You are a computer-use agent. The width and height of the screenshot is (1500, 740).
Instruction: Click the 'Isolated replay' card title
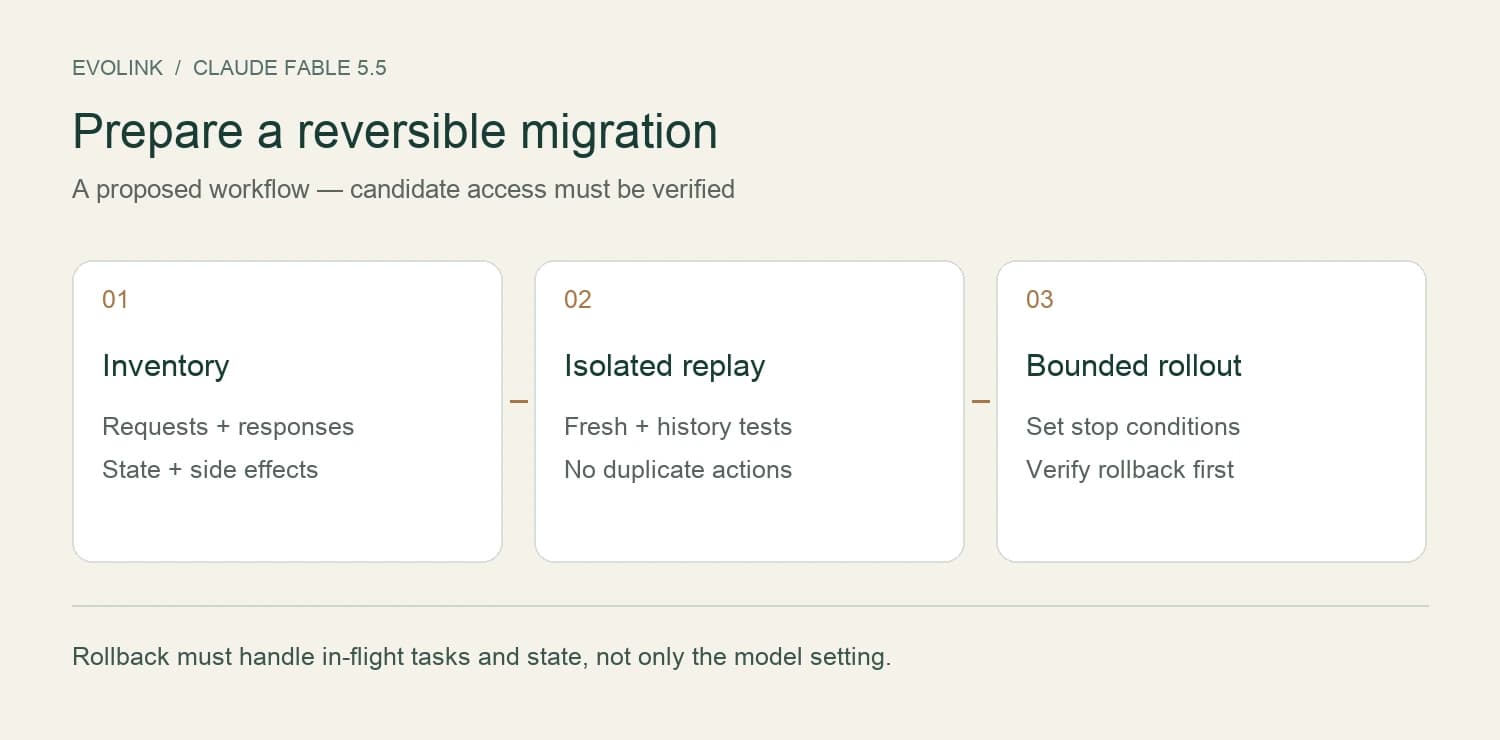664,366
